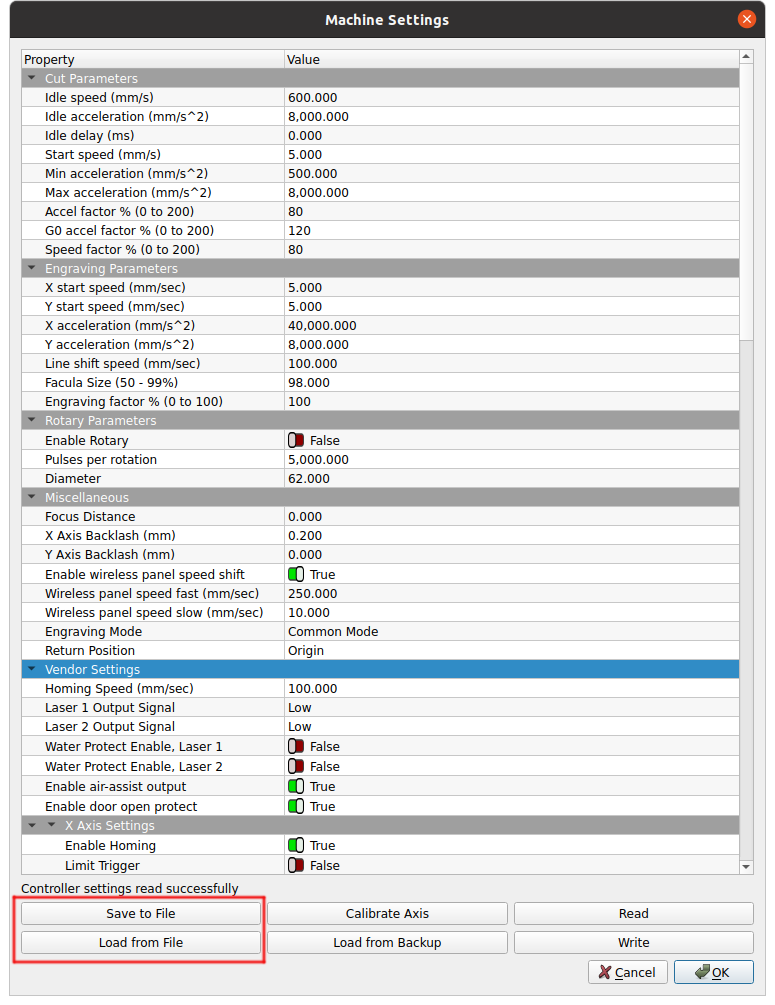Viewport: 775px width, 1005px height.
Task: Open the Return Position Origin dropdown
Action: coord(510,651)
